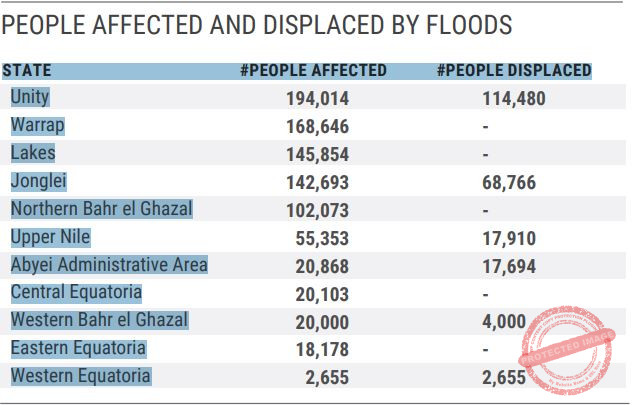Select the STATE column header

point(27,71)
